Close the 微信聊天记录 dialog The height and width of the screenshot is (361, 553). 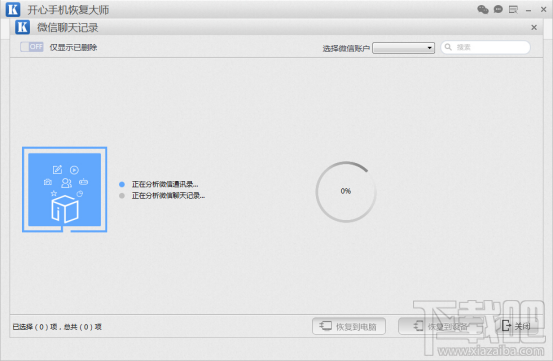click(x=534, y=27)
